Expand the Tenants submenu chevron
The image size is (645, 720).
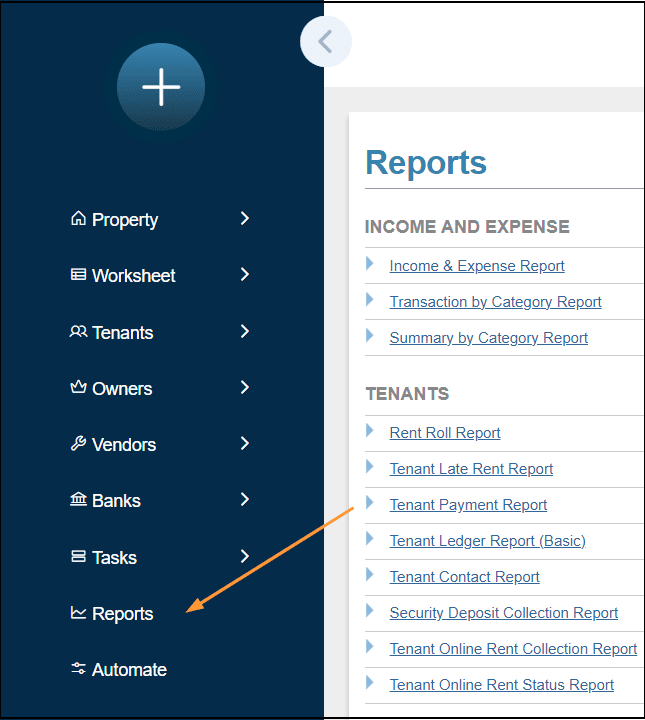(x=245, y=331)
